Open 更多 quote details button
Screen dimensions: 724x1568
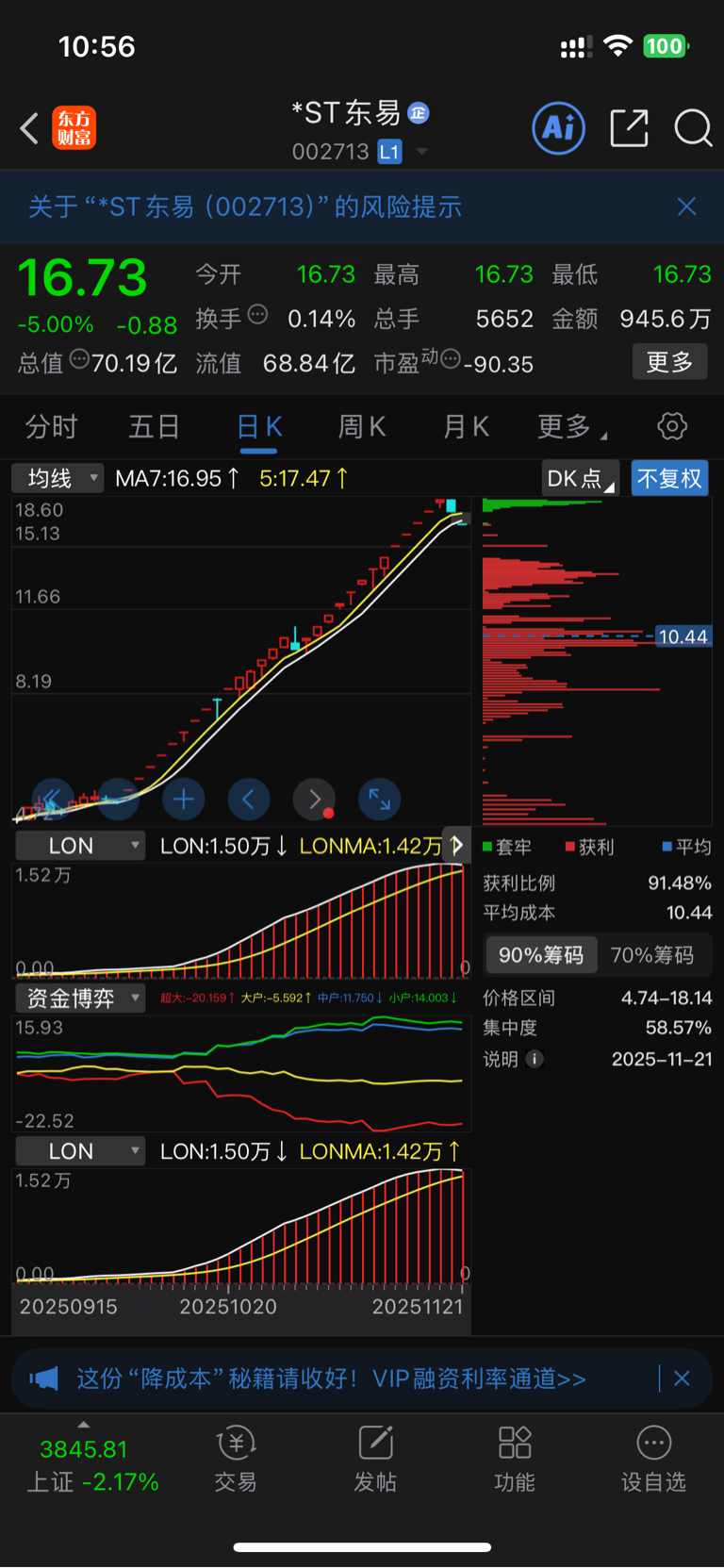point(669,362)
